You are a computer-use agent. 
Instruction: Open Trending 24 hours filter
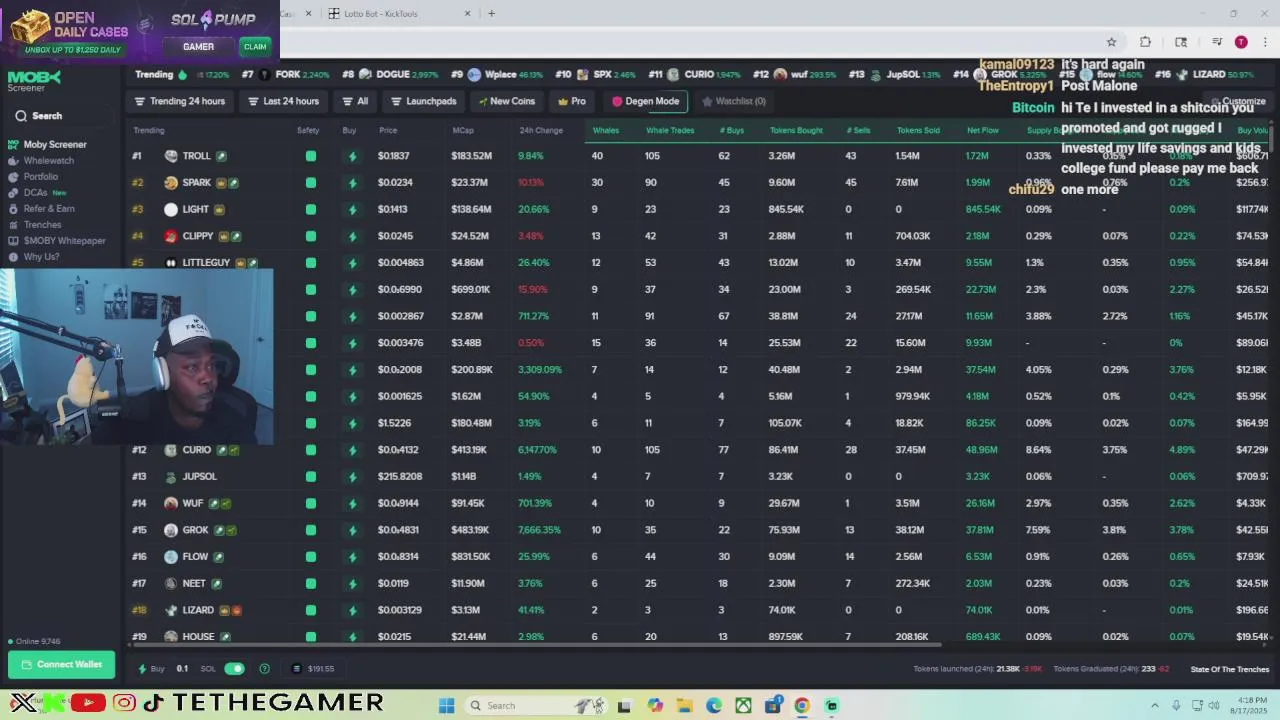[x=180, y=101]
